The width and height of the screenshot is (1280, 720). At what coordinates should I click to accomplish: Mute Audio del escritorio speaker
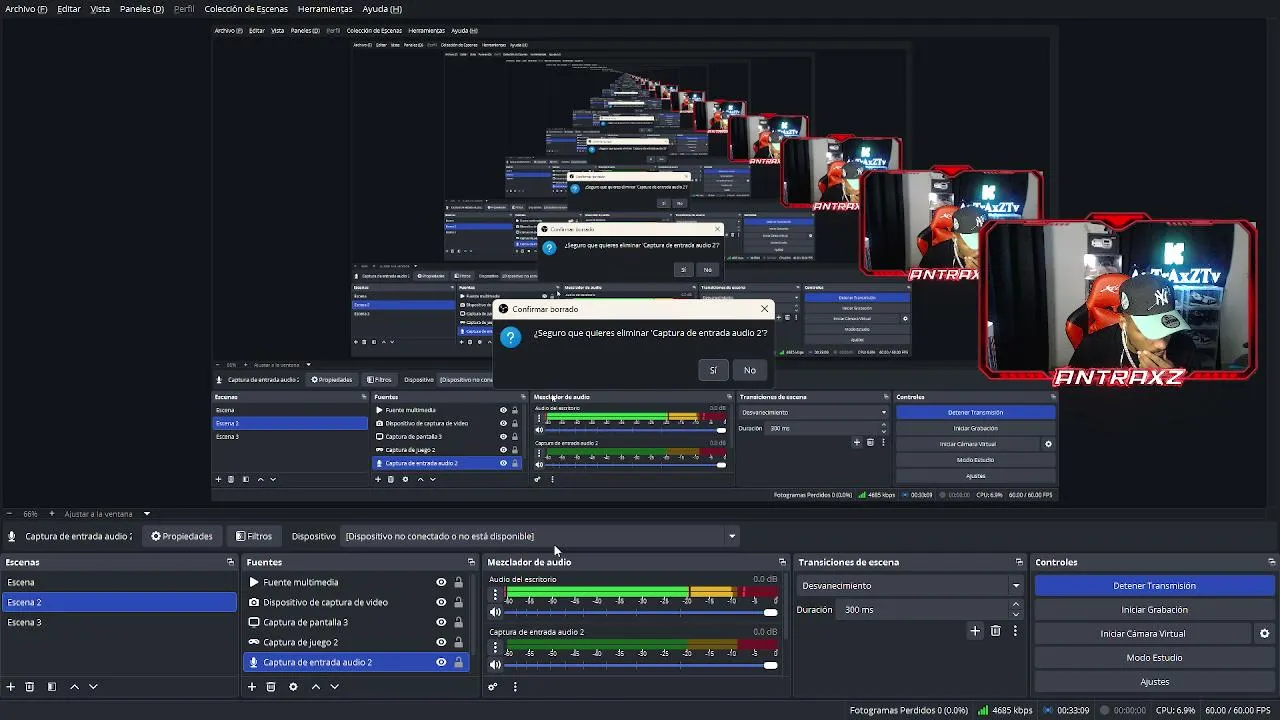click(495, 612)
